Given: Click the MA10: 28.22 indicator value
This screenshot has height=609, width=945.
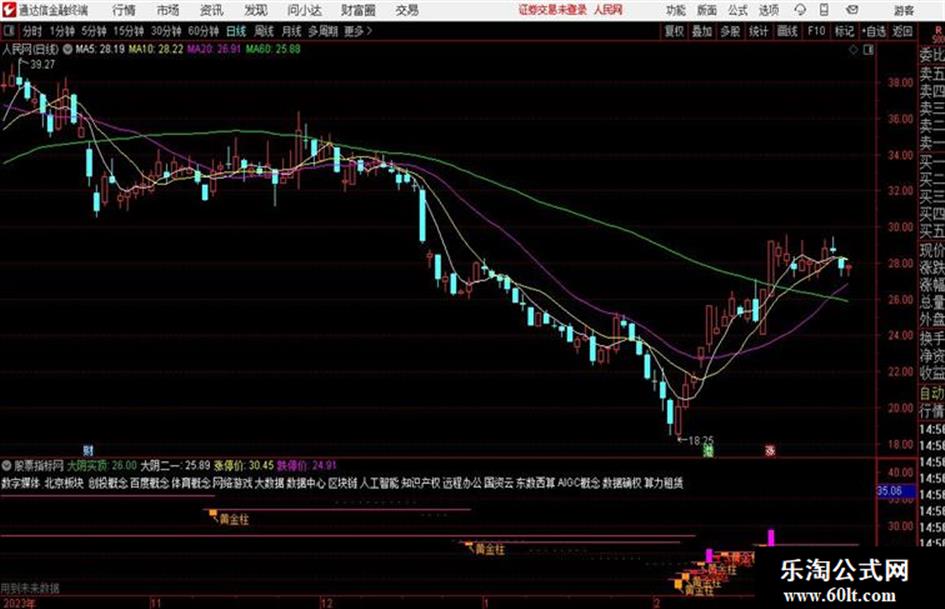Looking at the screenshot, I should [156, 49].
